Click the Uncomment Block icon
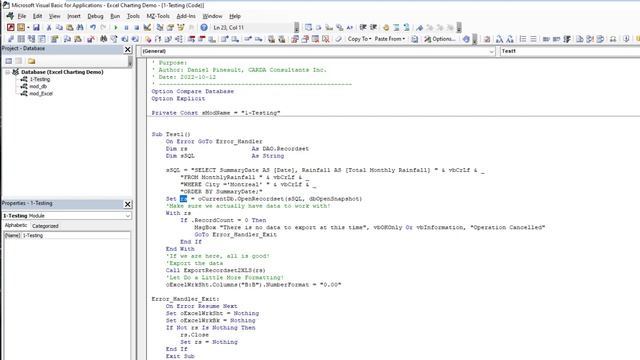640x360 pixels. (407, 27)
